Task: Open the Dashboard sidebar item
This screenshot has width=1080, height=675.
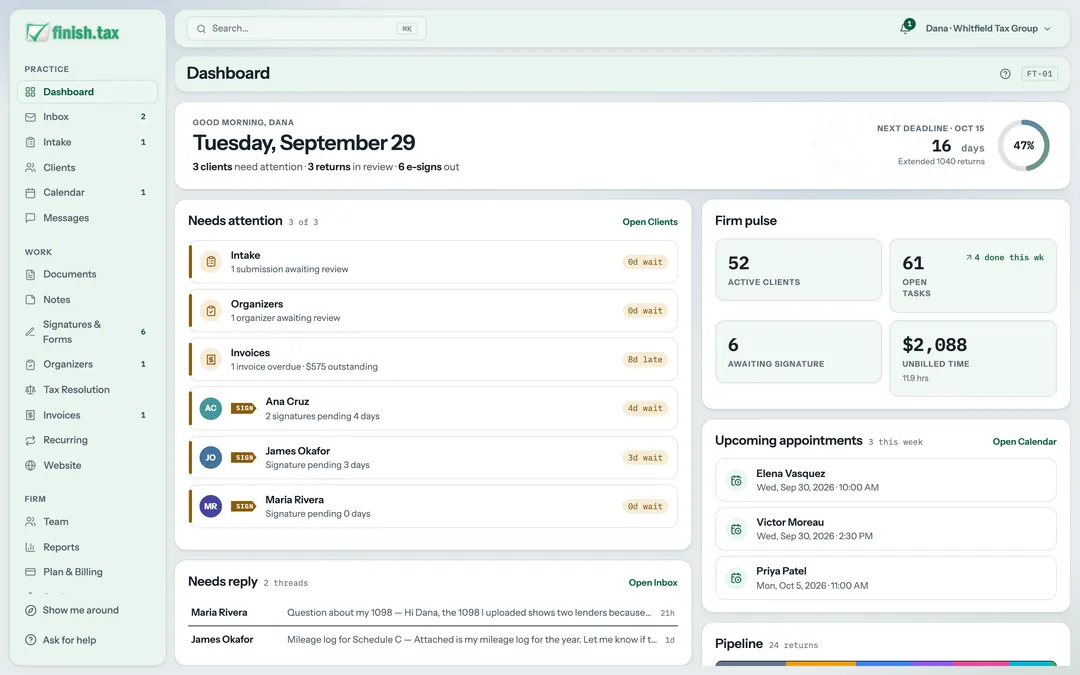Action: (87, 92)
